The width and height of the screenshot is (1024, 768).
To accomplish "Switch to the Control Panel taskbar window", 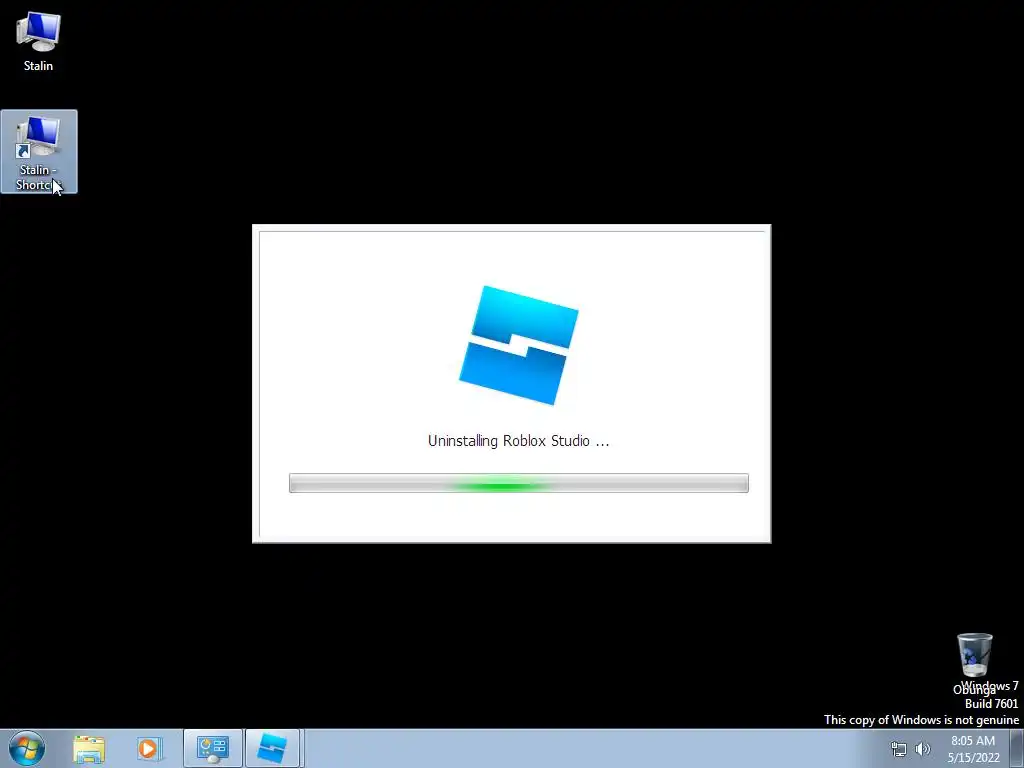I will click(x=213, y=748).
